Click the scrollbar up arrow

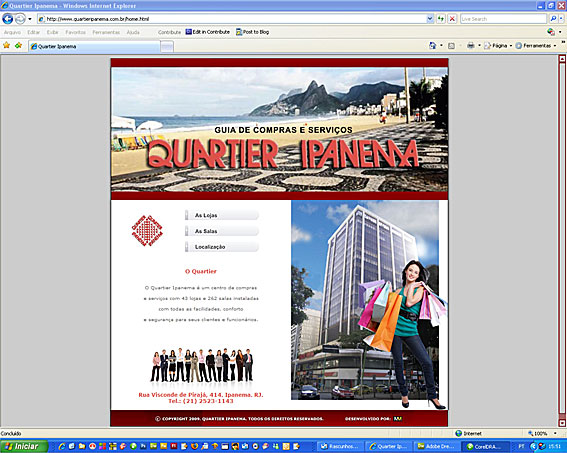pyautogui.click(x=562, y=59)
